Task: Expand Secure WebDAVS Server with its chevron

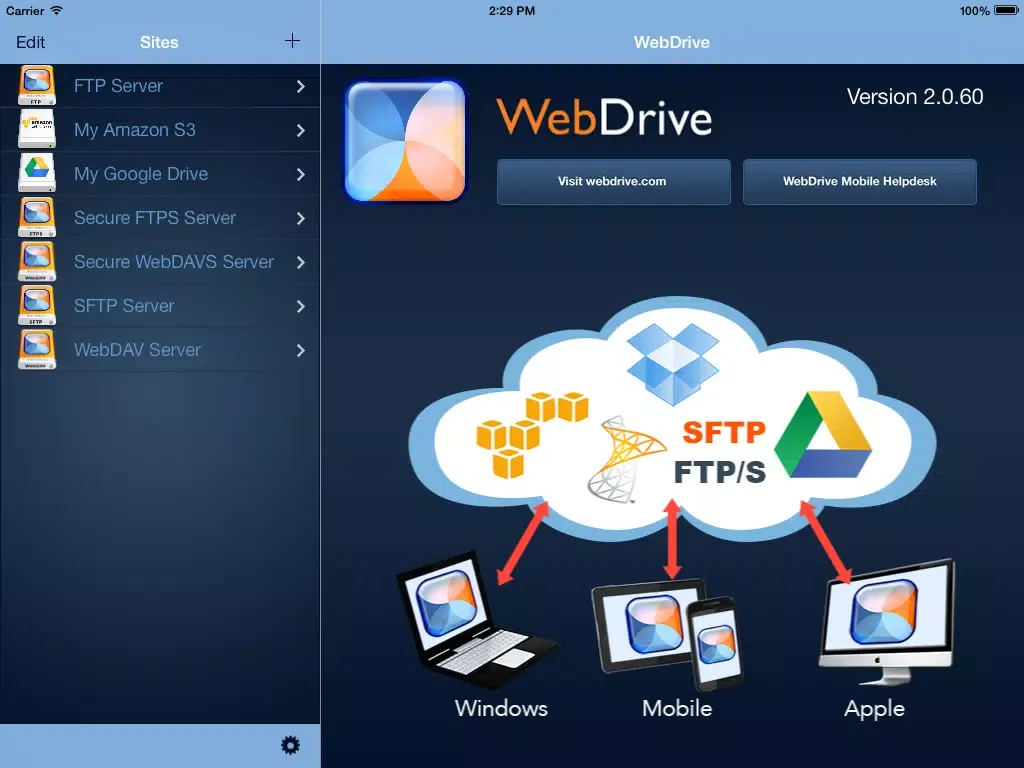Action: point(300,262)
